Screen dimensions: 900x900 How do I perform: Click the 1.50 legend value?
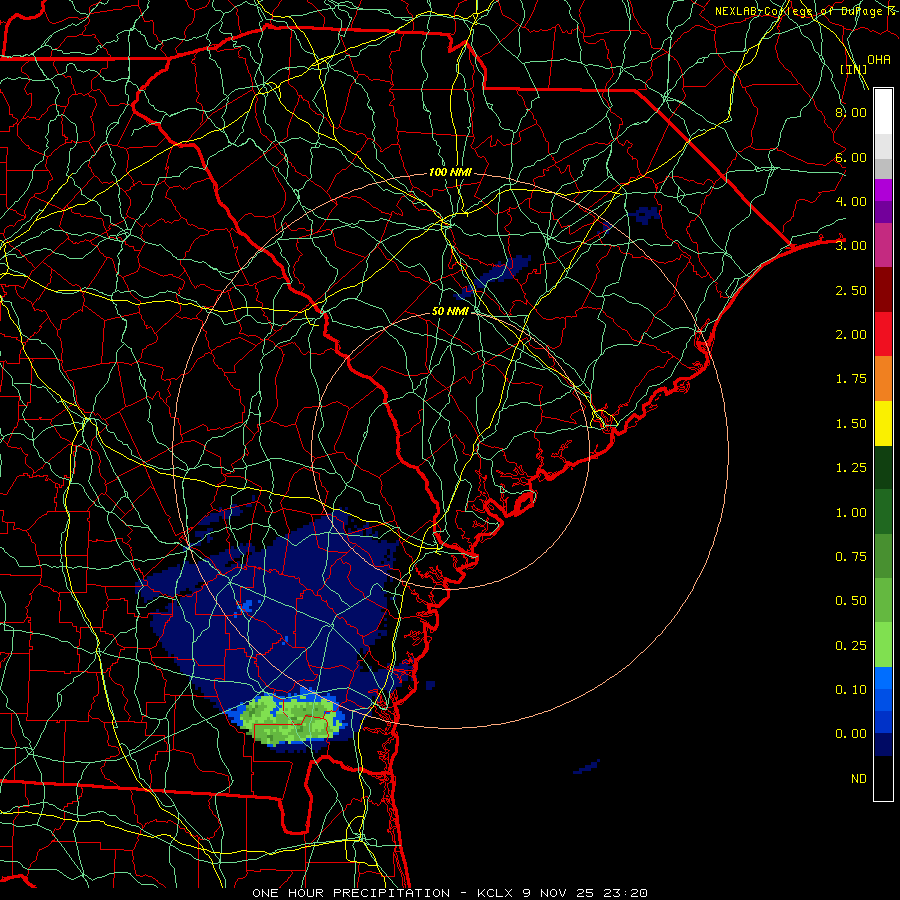pos(851,424)
